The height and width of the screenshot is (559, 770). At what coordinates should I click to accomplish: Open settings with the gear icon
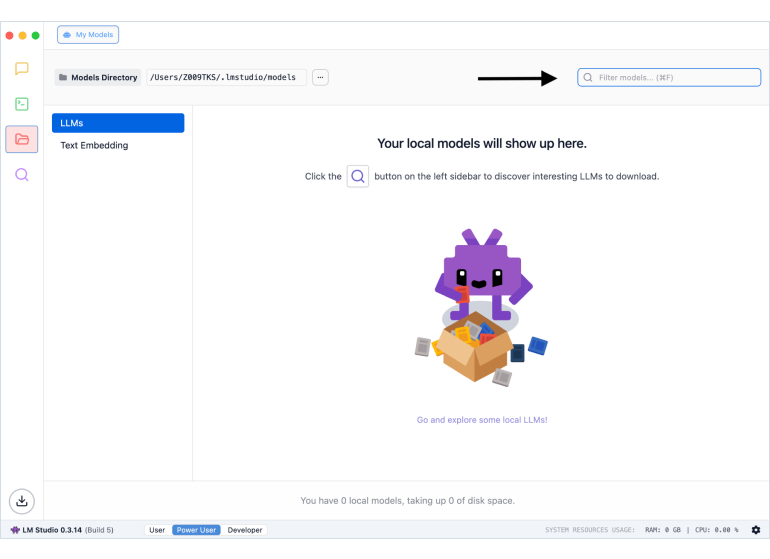point(756,530)
